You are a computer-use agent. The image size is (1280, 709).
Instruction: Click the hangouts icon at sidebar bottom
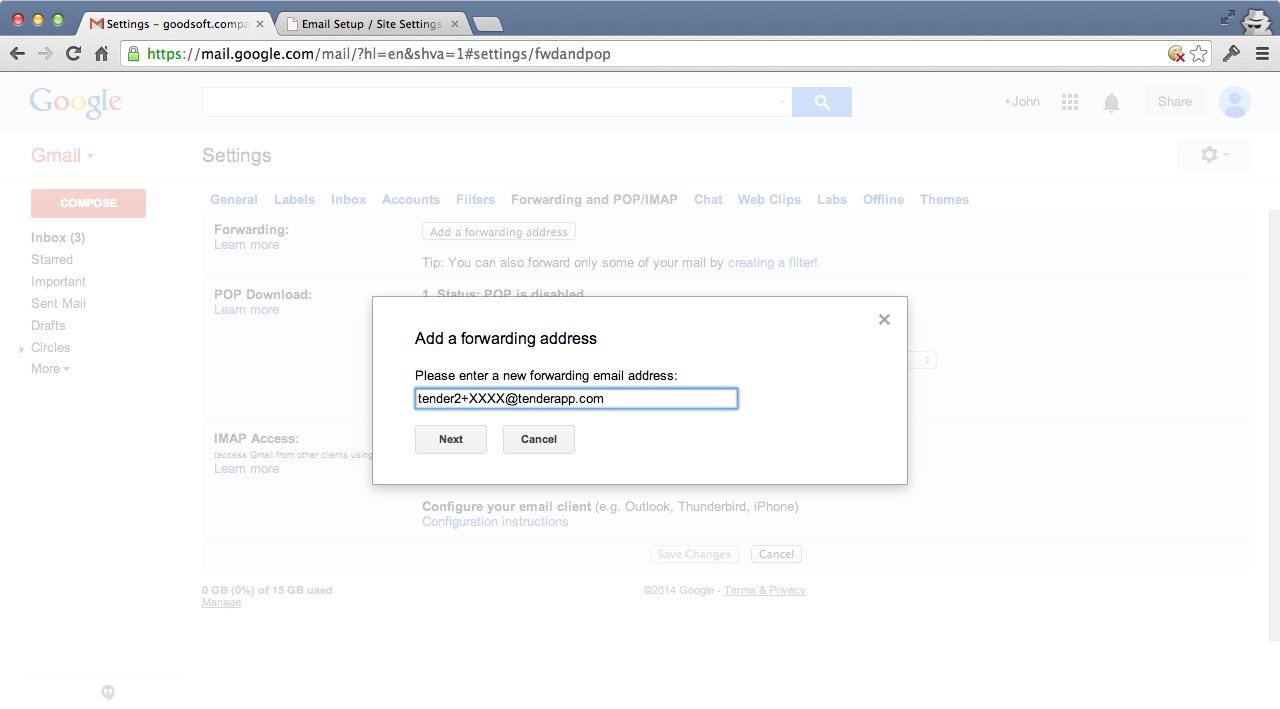coord(108,693)
